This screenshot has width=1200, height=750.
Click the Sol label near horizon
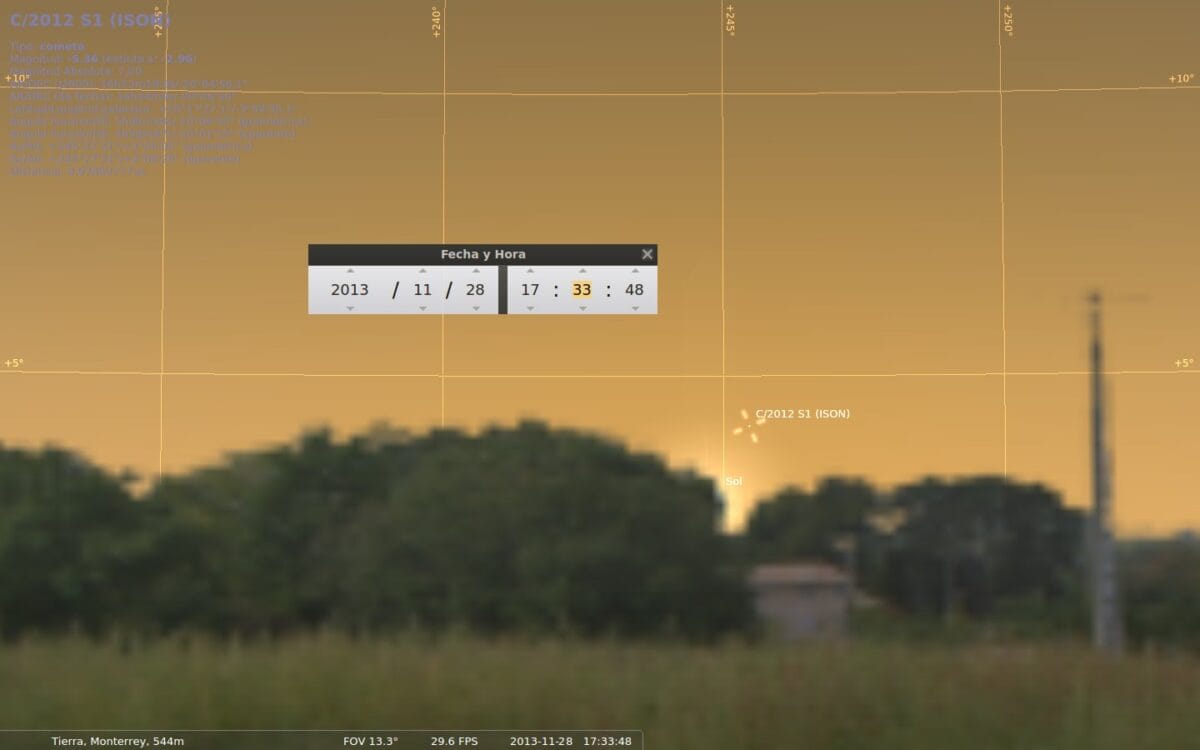[x=733, y=482]
